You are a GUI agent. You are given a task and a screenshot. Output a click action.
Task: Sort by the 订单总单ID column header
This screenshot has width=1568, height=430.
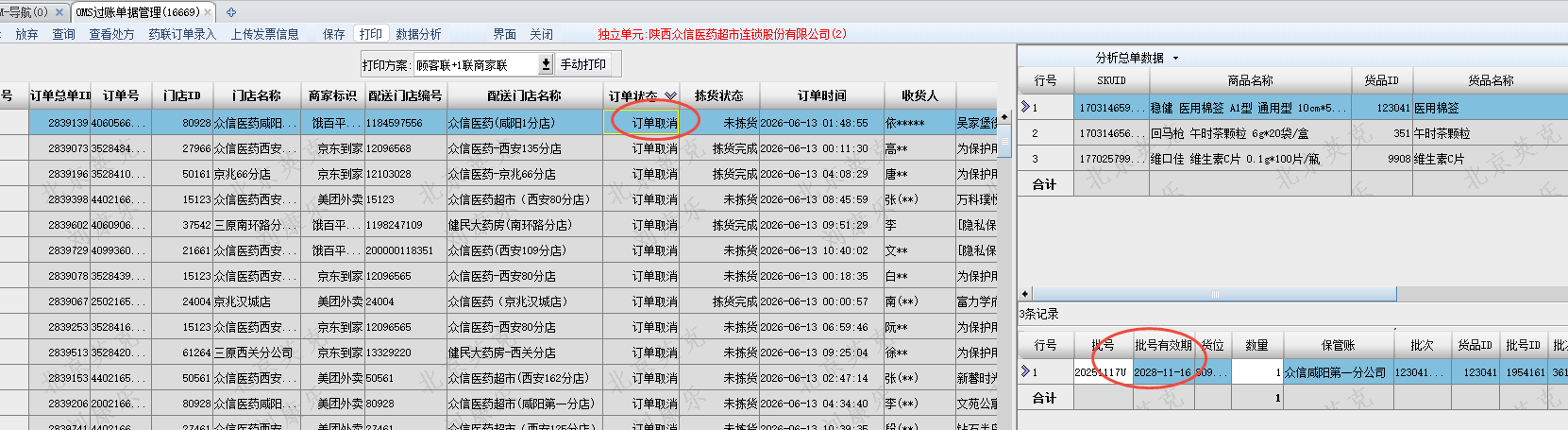coord(59,95)
